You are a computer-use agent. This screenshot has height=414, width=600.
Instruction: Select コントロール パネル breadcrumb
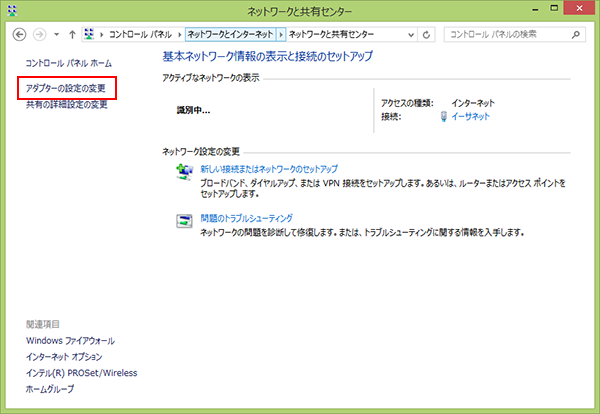[x=140, y=34]
